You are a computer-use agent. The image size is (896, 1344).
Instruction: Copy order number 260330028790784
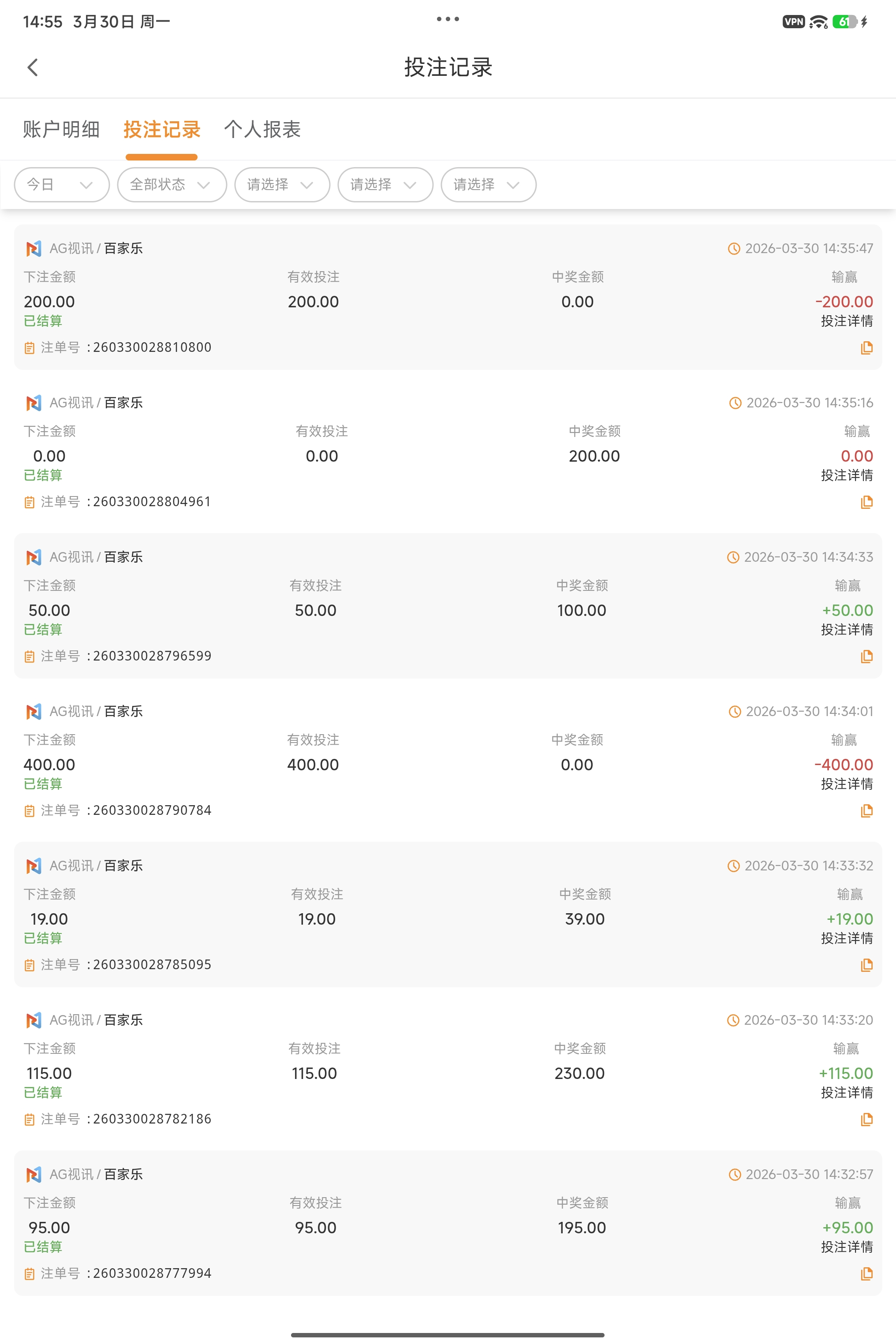click(866, 810)
